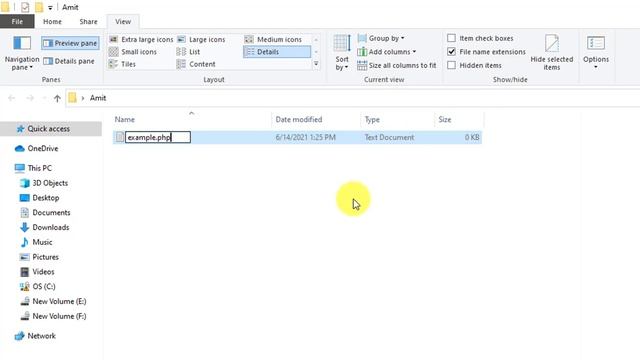This screenshot has height=360, width=640.
Task: Open the Options button
Action: 596,53
